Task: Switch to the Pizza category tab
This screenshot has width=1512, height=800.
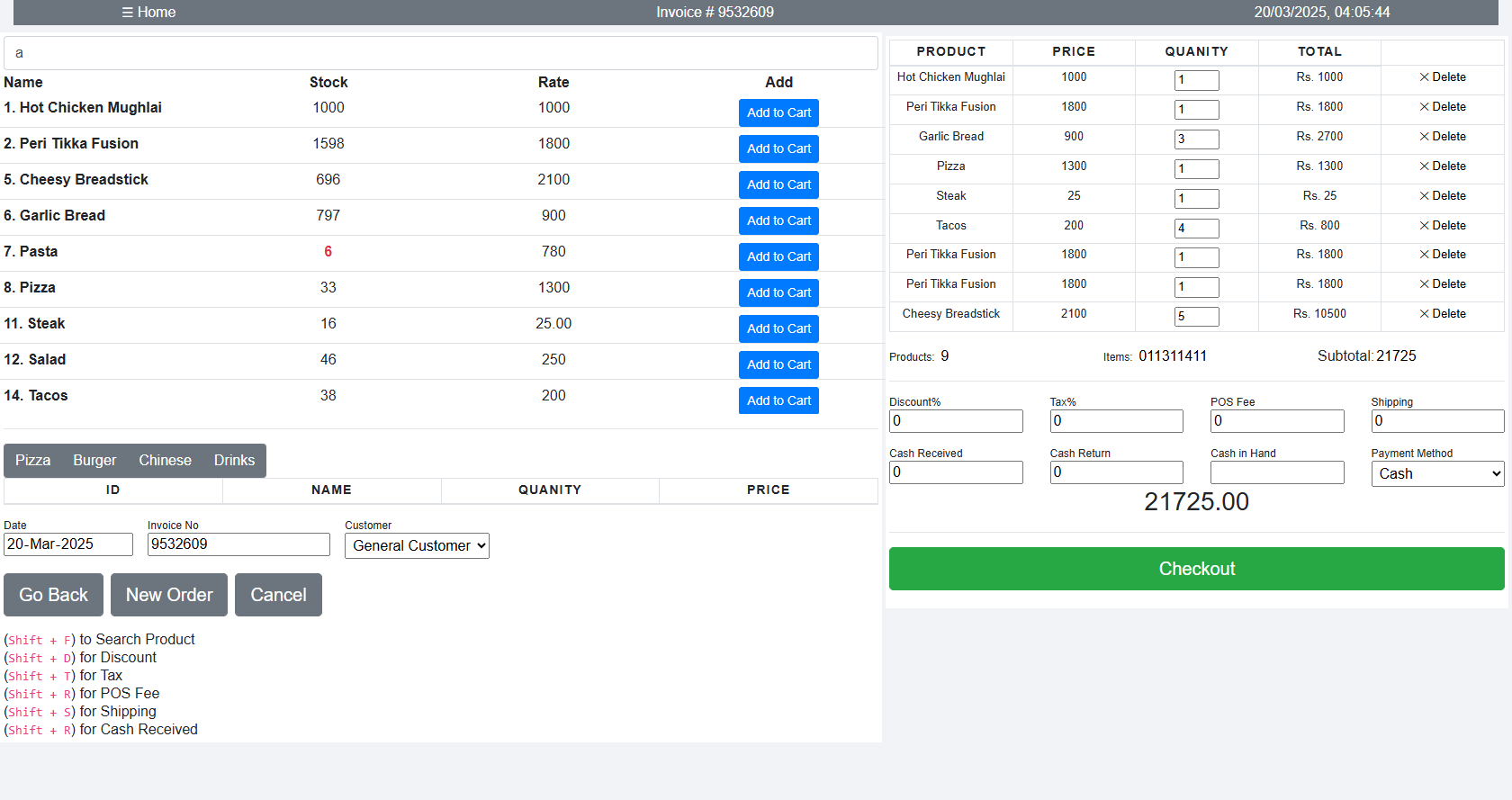Action: tap(33, 460)
